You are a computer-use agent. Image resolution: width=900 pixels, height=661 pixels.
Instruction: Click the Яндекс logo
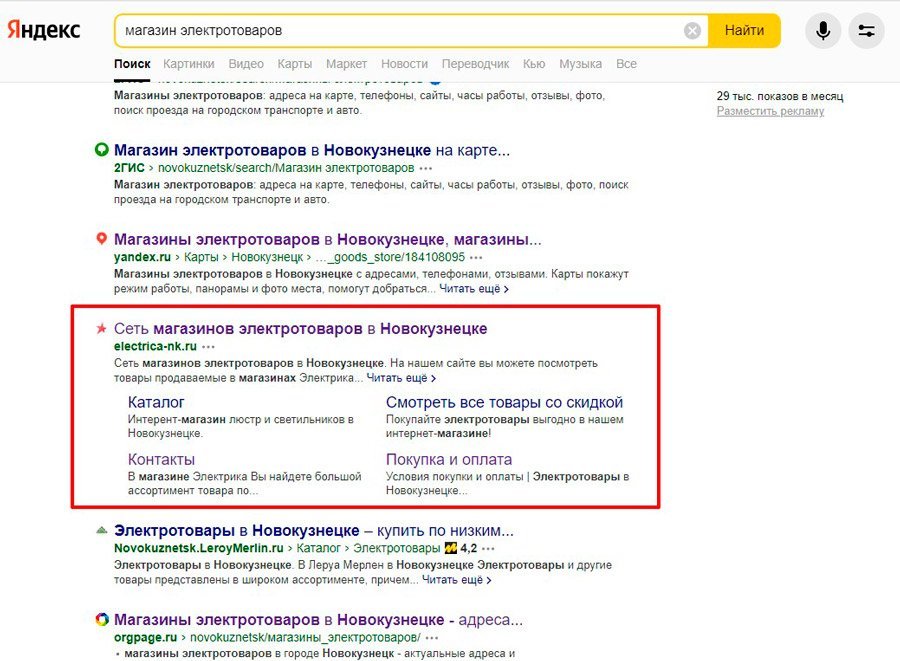click(44, 30)
